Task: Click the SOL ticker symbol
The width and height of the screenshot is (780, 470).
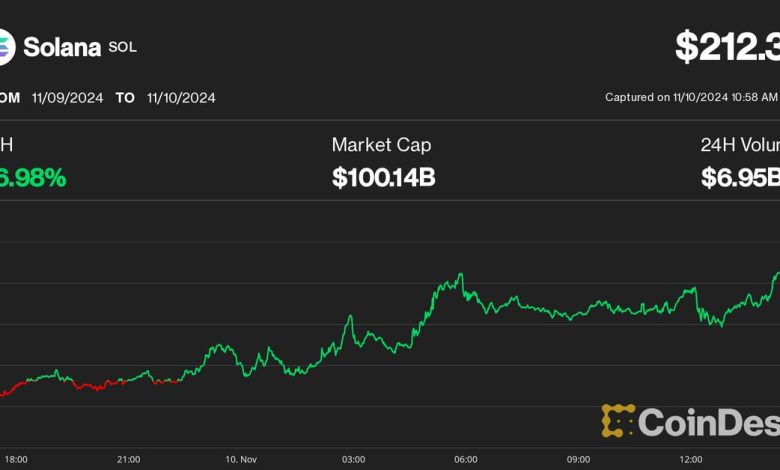Action: click(x=122, y=47)
